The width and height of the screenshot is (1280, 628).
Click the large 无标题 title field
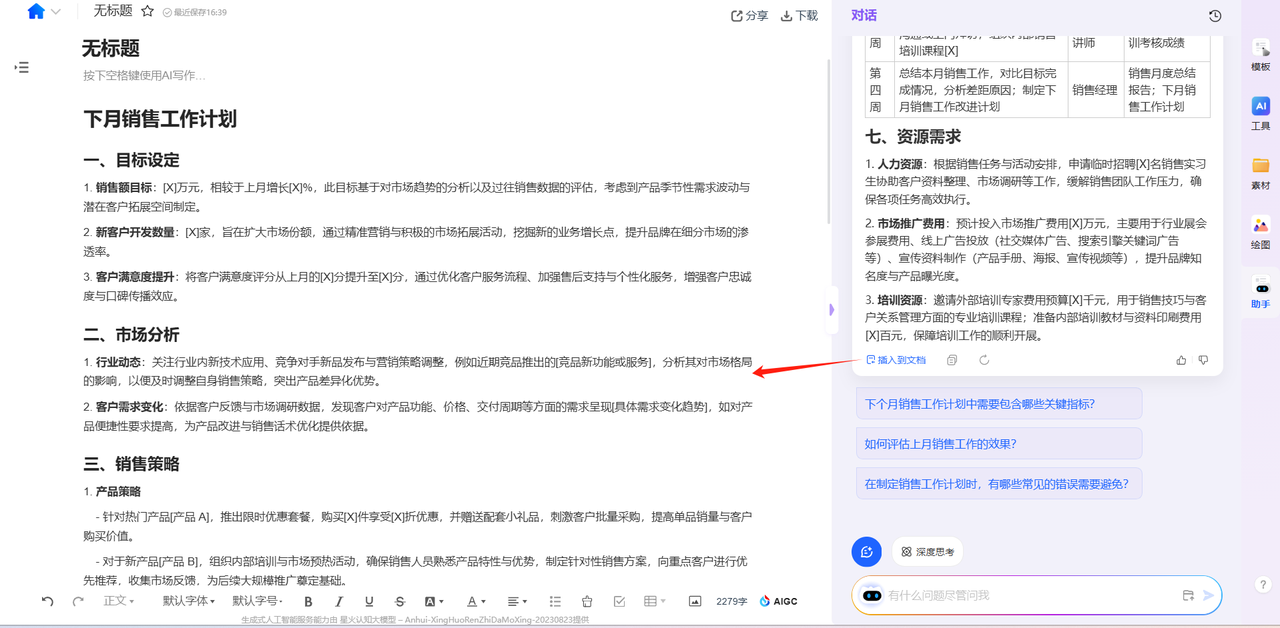coord(111,48)
